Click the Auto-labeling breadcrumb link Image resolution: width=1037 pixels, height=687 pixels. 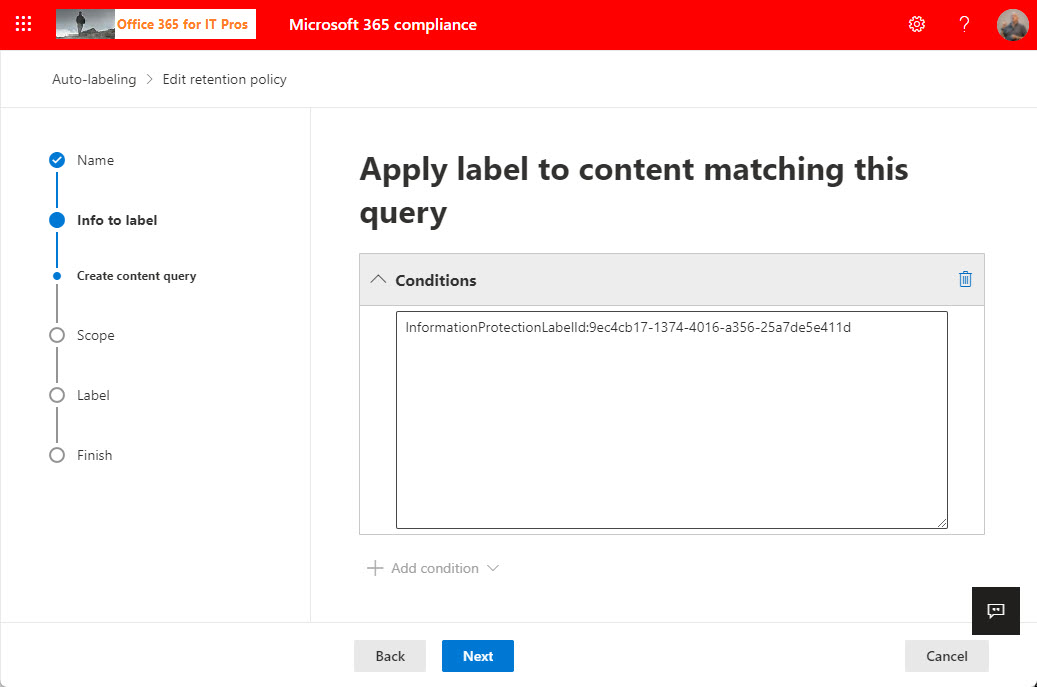[x=94, y=79]
